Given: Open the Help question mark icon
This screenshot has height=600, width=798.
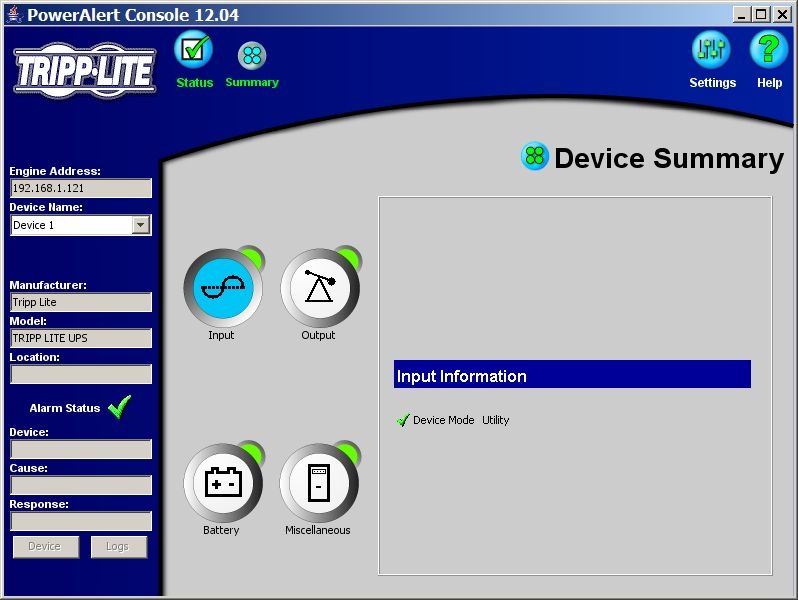Looking at the screenshot, I should tap(768, 49).
